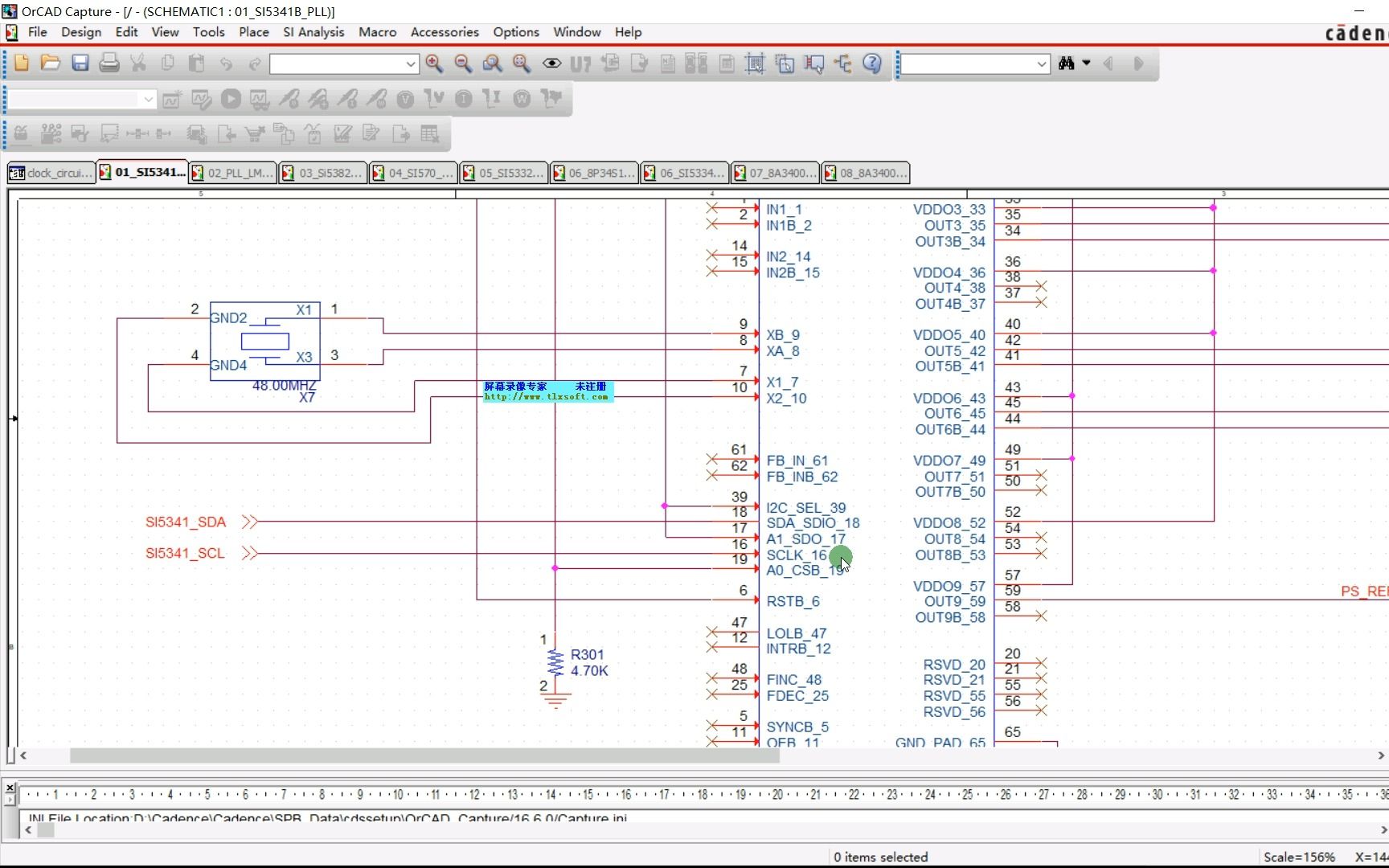Open the search options arrow next to binoculars

[1086, 63]
